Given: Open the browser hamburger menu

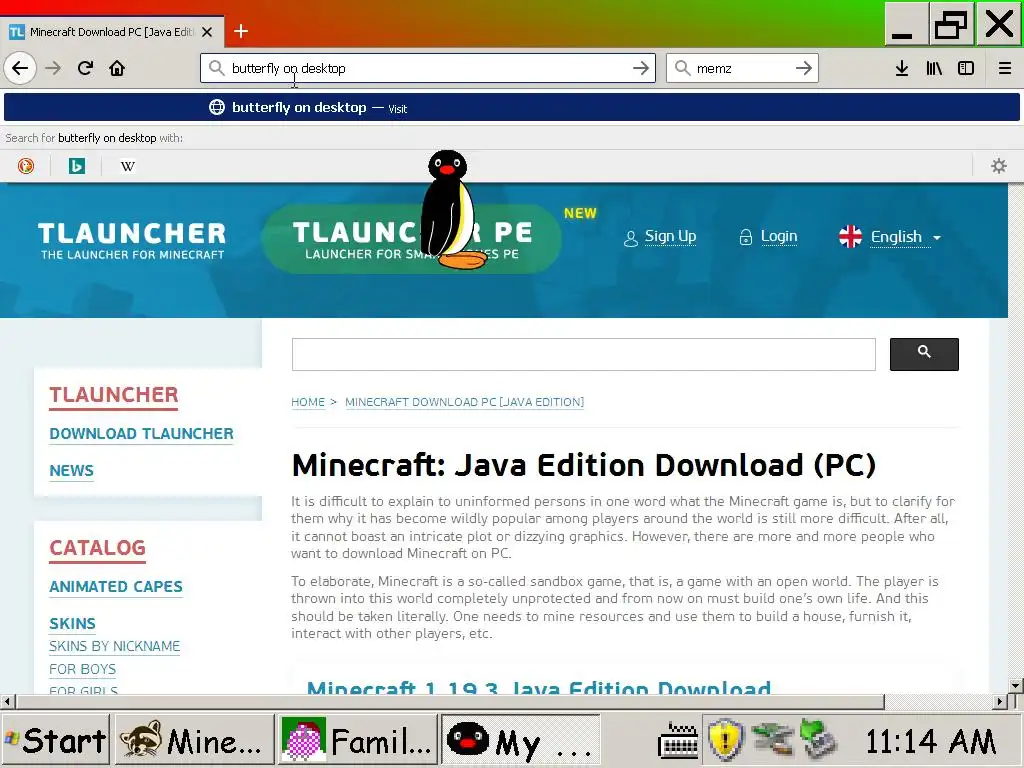Looking at the screenshot, I should tap(1005, 68).
